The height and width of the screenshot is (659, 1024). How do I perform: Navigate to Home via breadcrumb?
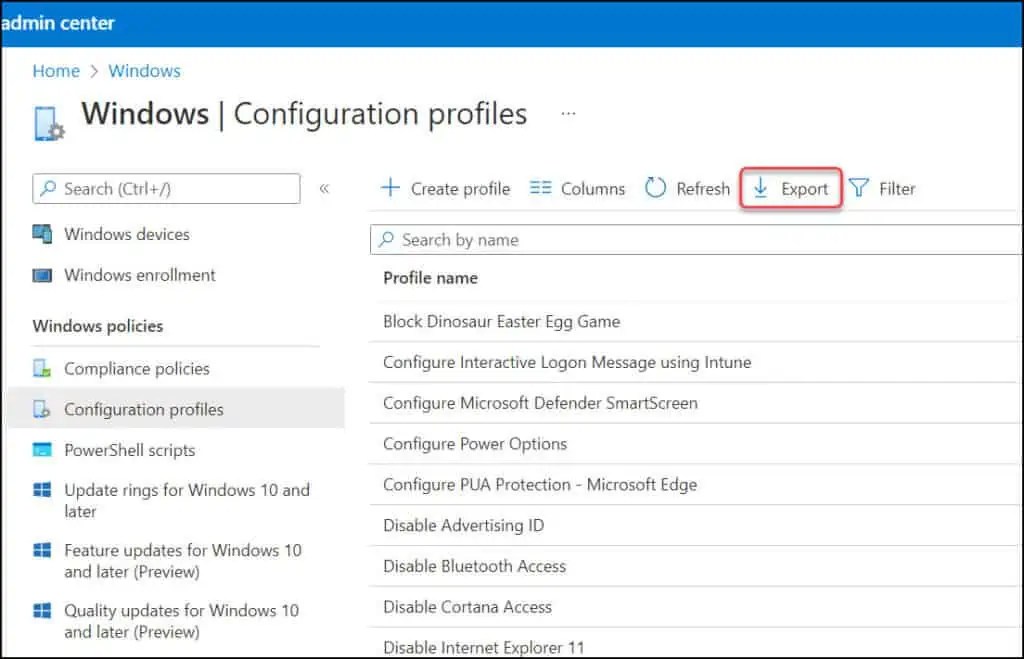pyautogui.click(x=56, y=71)
